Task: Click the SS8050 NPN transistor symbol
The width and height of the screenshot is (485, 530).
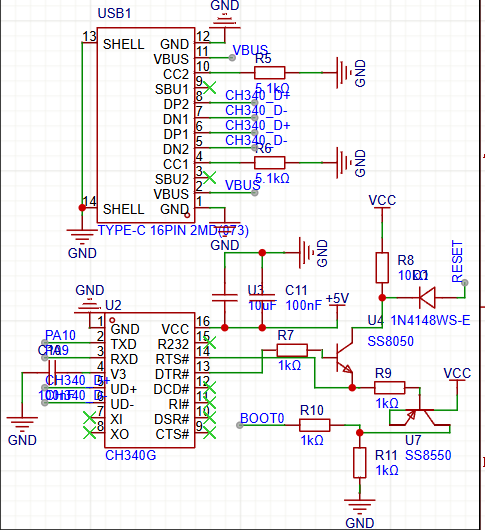Action: [x=345, y=358]
